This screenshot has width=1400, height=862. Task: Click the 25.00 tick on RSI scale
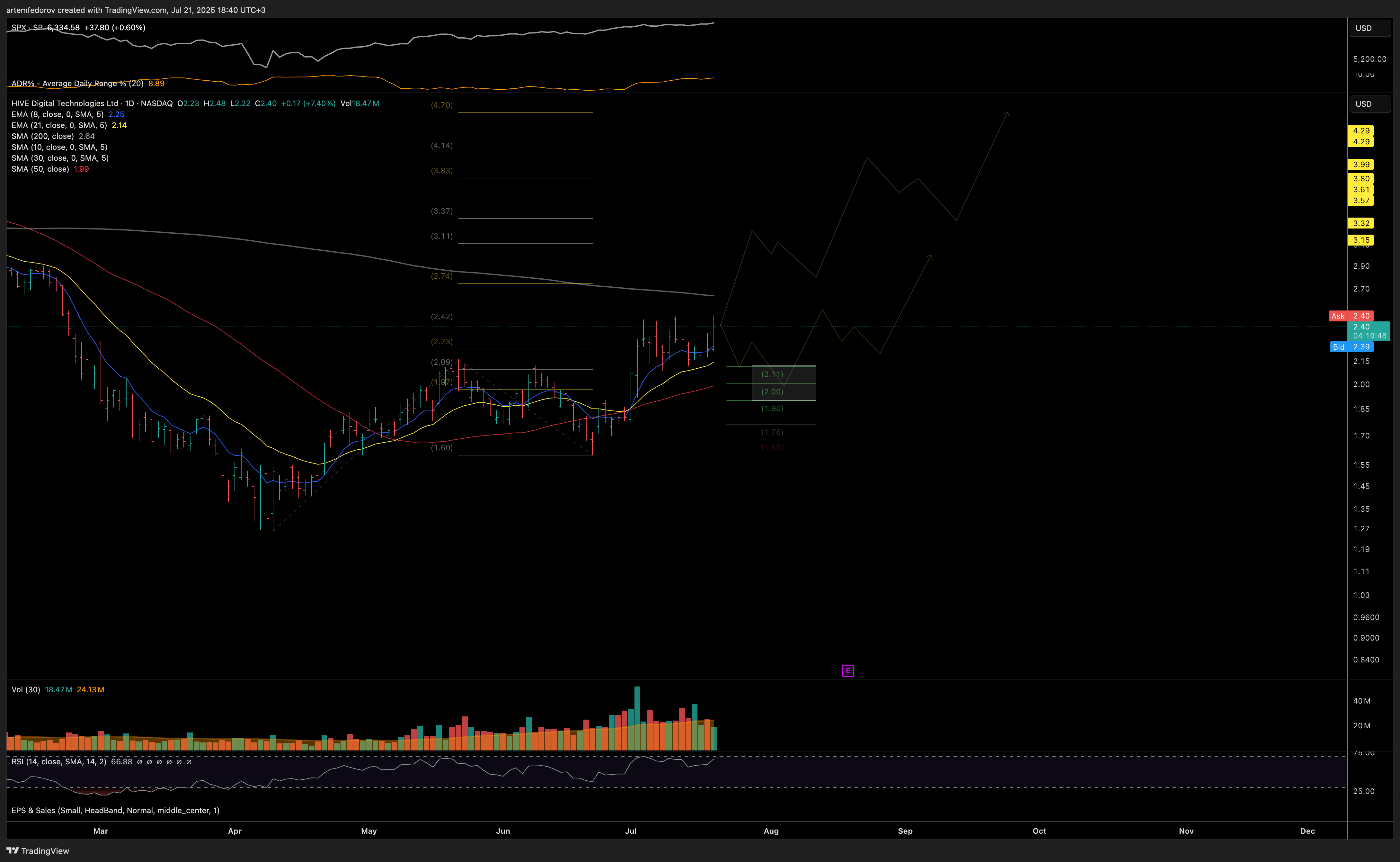(1363, 791)
